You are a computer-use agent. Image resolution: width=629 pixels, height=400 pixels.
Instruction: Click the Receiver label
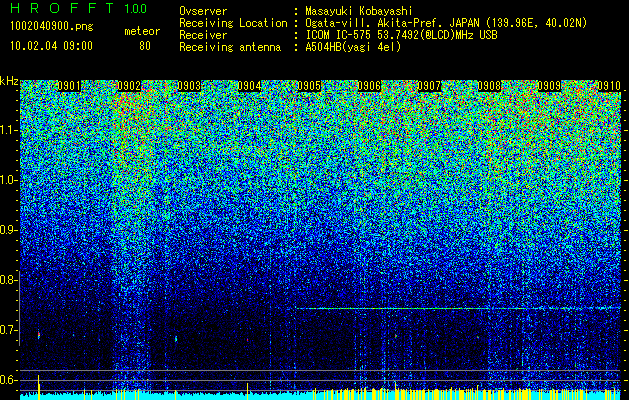tap(203, 35)
